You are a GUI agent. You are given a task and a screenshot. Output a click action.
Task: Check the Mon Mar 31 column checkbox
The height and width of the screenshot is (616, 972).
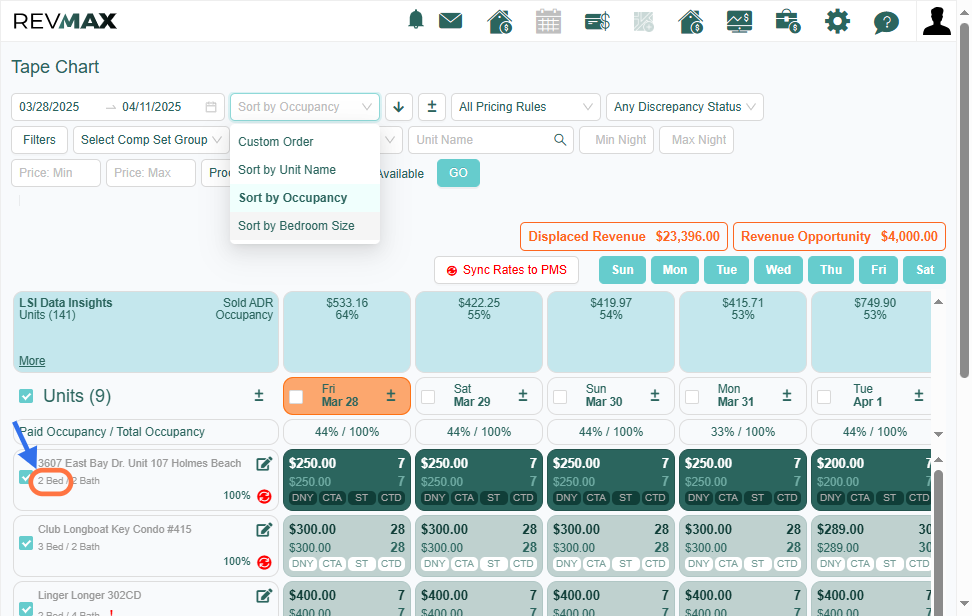click(692, 397)
